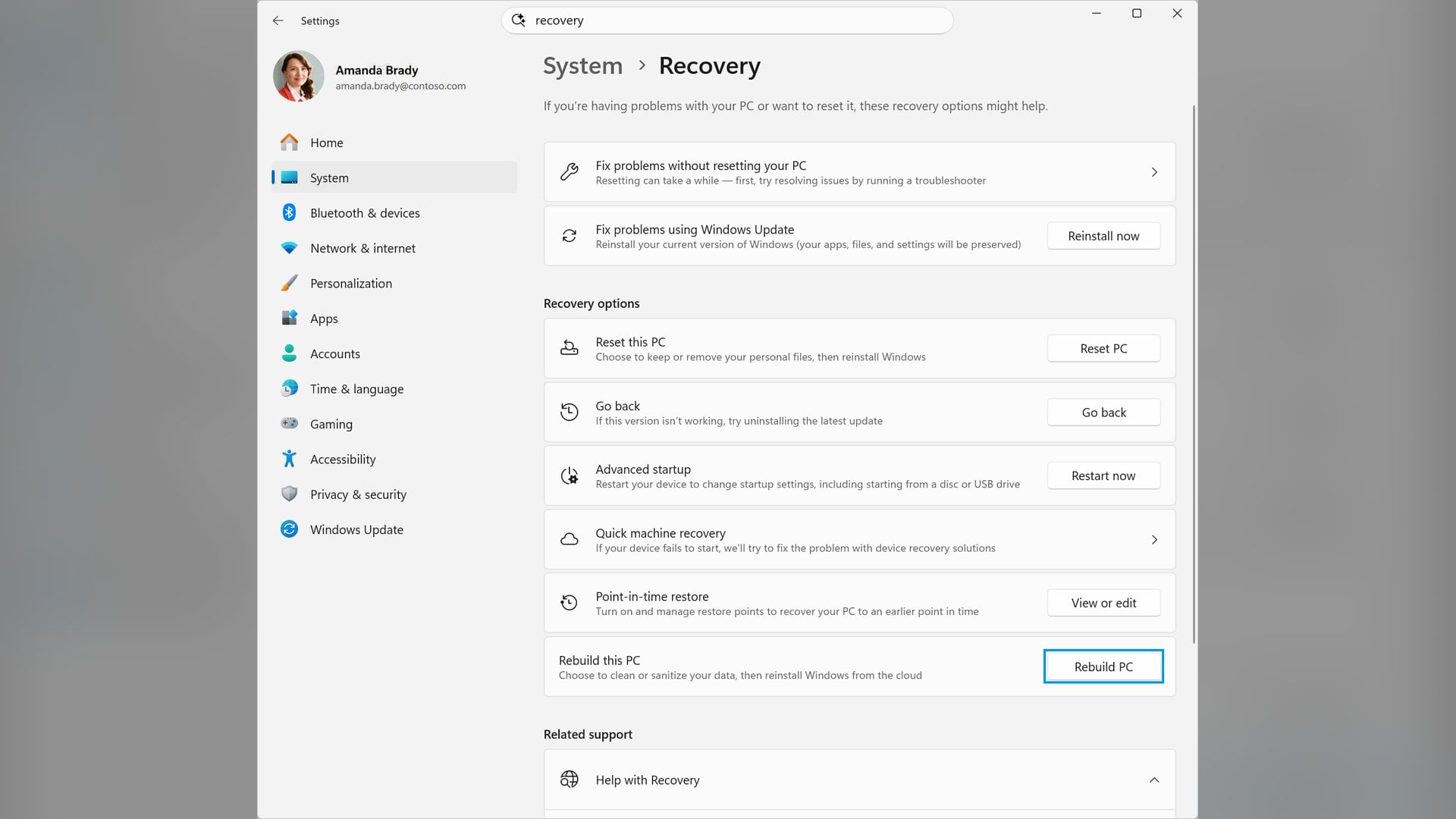Click the Go back button
The height and width of the screenshot is (819, 1456).
click(1103, 413)
